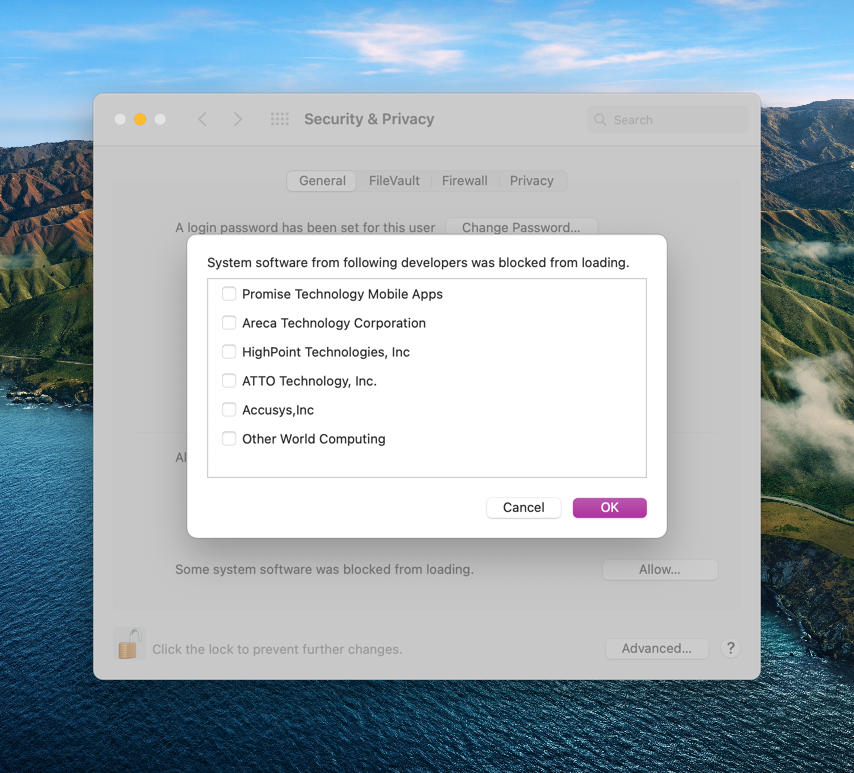Check the Promise Technology Mobile Apps checkbox
854x773 pixels.
pos(229,294)
